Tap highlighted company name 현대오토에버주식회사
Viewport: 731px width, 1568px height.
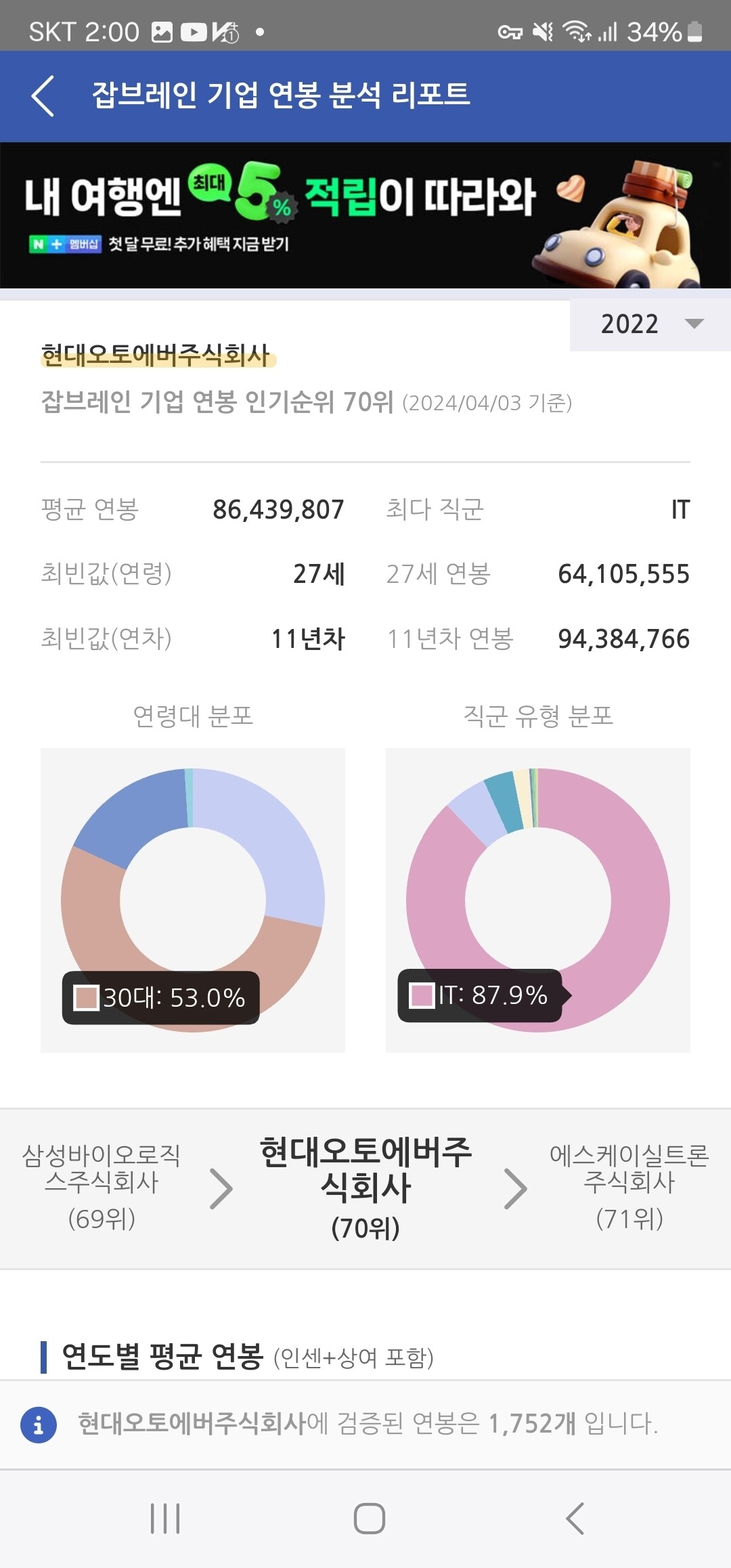[157, 353]
